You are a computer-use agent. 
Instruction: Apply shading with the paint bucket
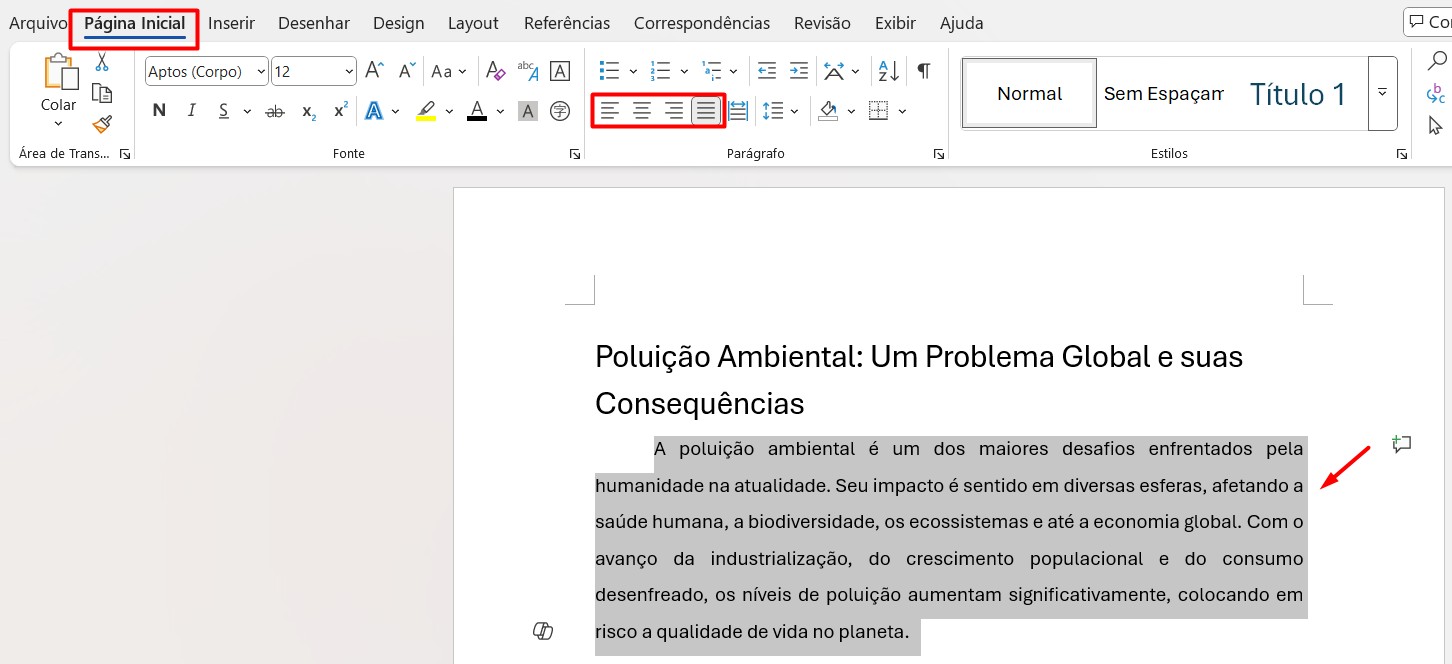click(828, 111)
